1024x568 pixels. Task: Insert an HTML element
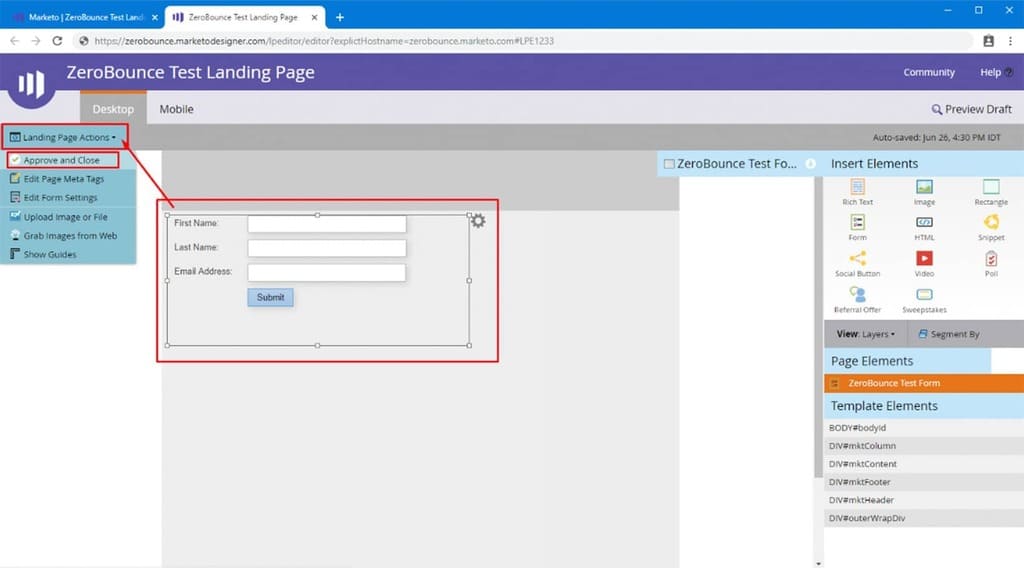[x=924, y=227]
